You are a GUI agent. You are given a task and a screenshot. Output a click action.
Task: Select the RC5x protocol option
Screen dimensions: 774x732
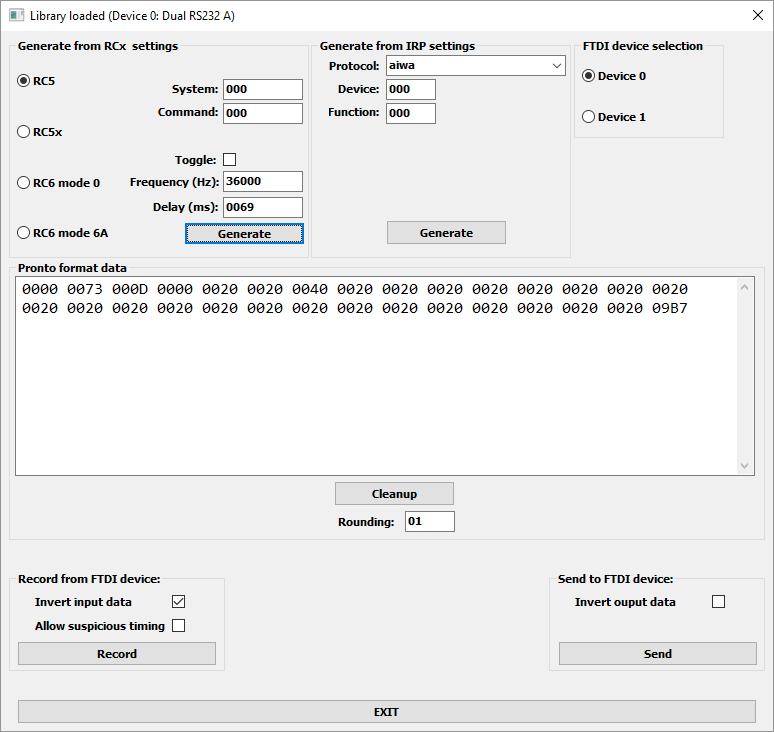click(x=24, y=131)
